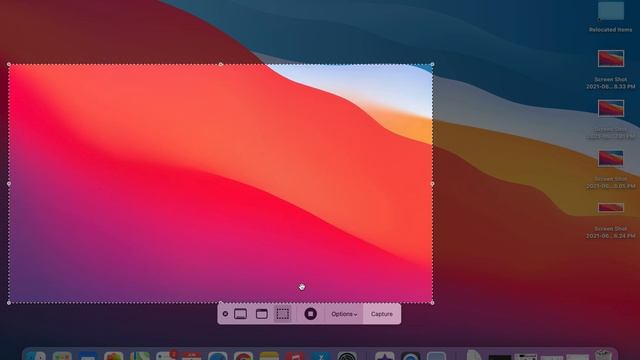Click the bottom-left selection corner handle
This screenshot has width=640, height=360.
click(9, 303)
